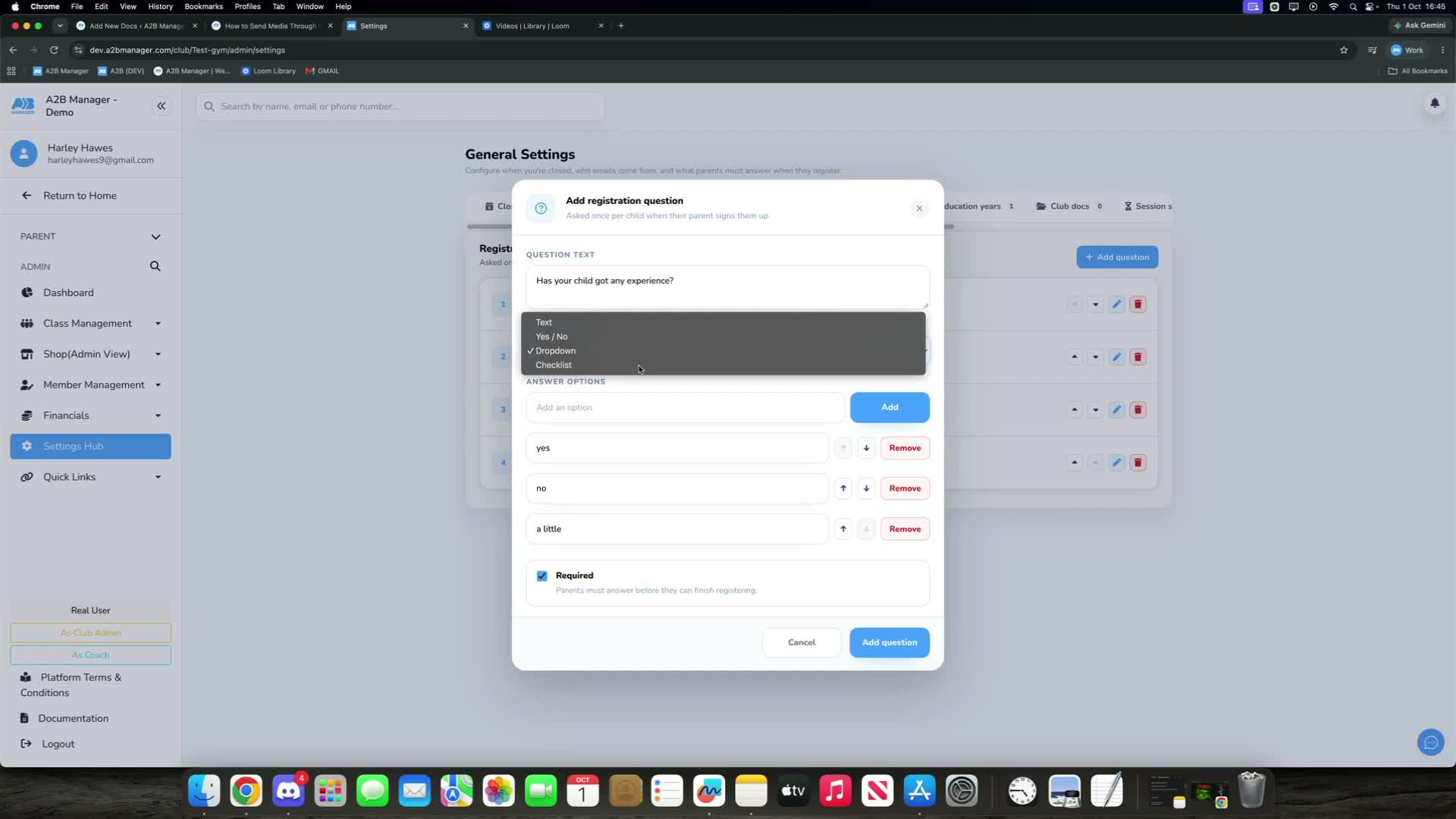Screen dimensions: 1456x819
Task: Open the notifications bell
Action: click(x=1434, y=102)
